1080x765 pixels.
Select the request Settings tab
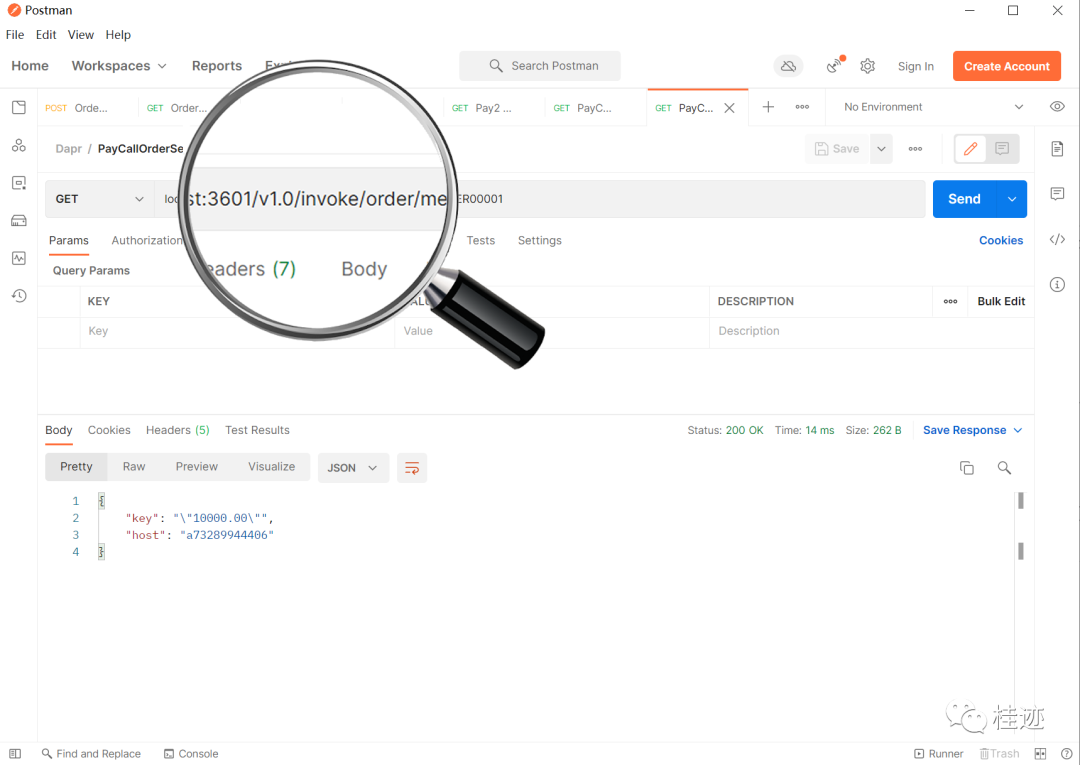point(539,240)
